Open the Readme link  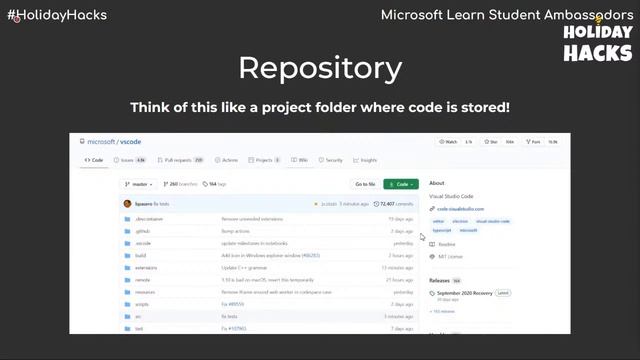(x=447, y=244)
